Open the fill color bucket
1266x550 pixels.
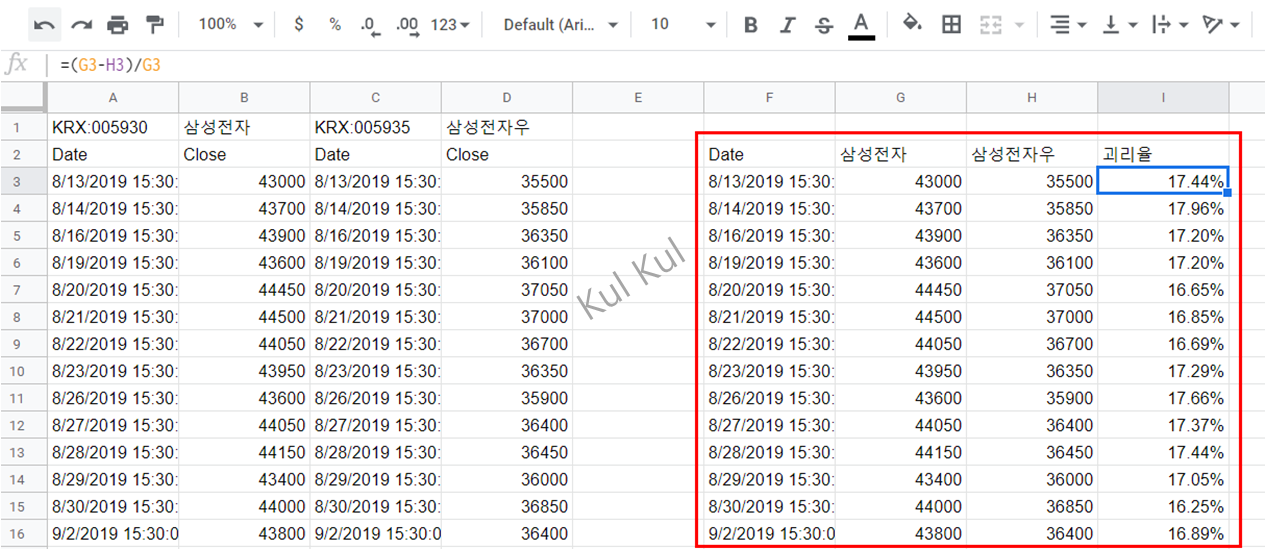point(912,24)
